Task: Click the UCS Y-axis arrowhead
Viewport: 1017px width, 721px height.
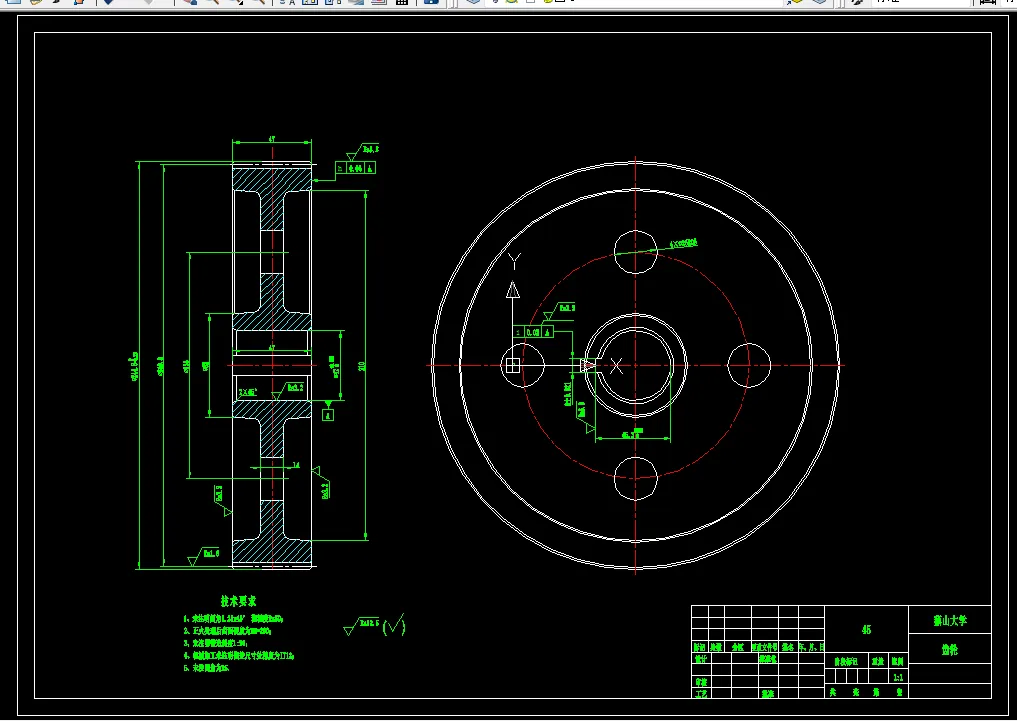Action: click(x=513, y=289)
